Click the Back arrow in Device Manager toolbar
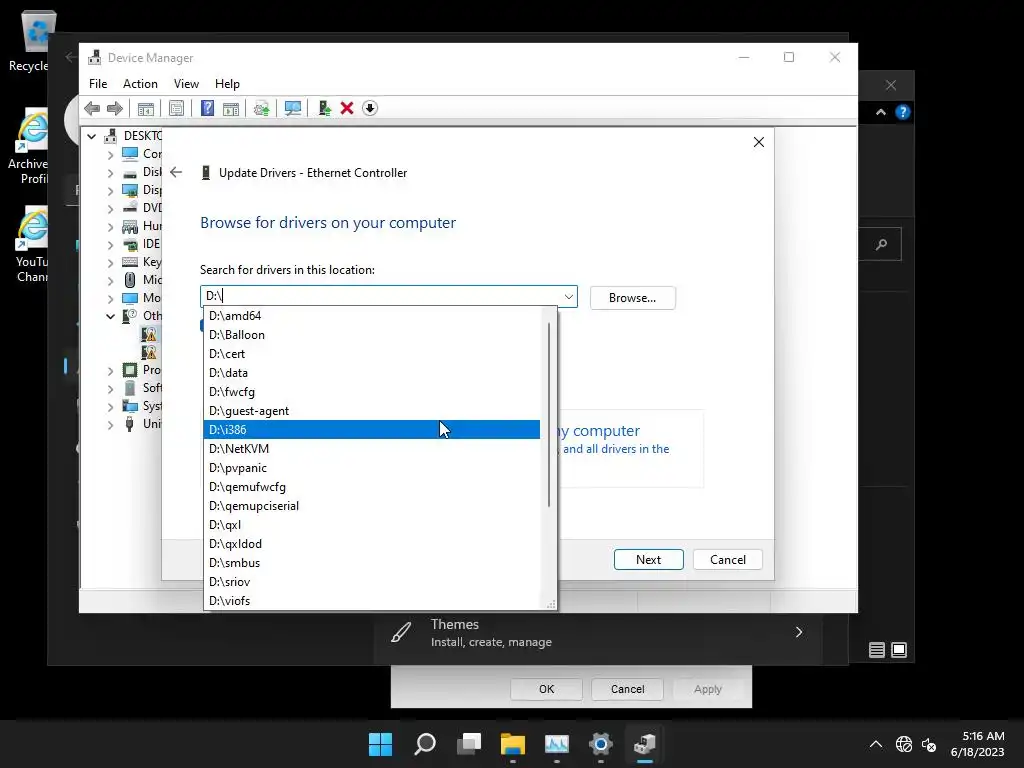This screenshot has height=768, width=1024. [x=92, y=108]
